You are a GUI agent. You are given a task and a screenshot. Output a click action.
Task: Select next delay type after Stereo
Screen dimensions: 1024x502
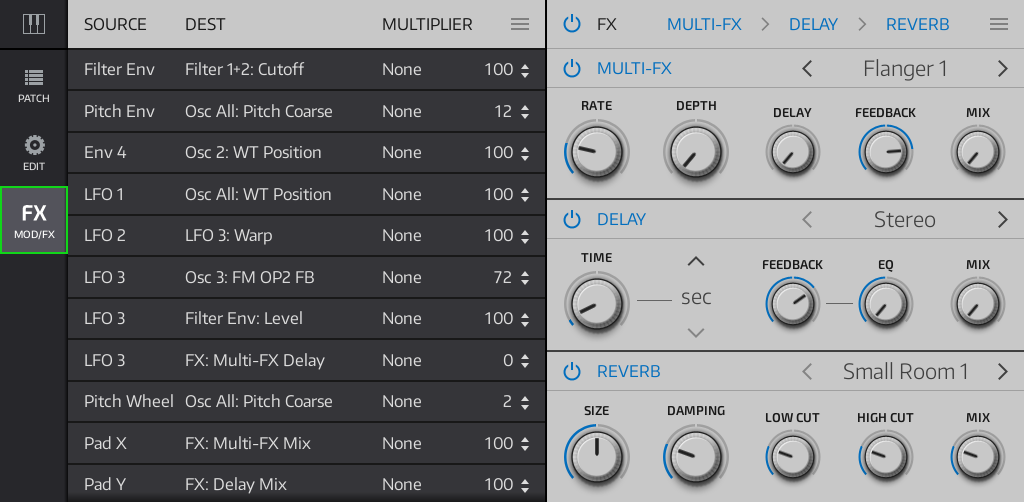(1002, 219)
